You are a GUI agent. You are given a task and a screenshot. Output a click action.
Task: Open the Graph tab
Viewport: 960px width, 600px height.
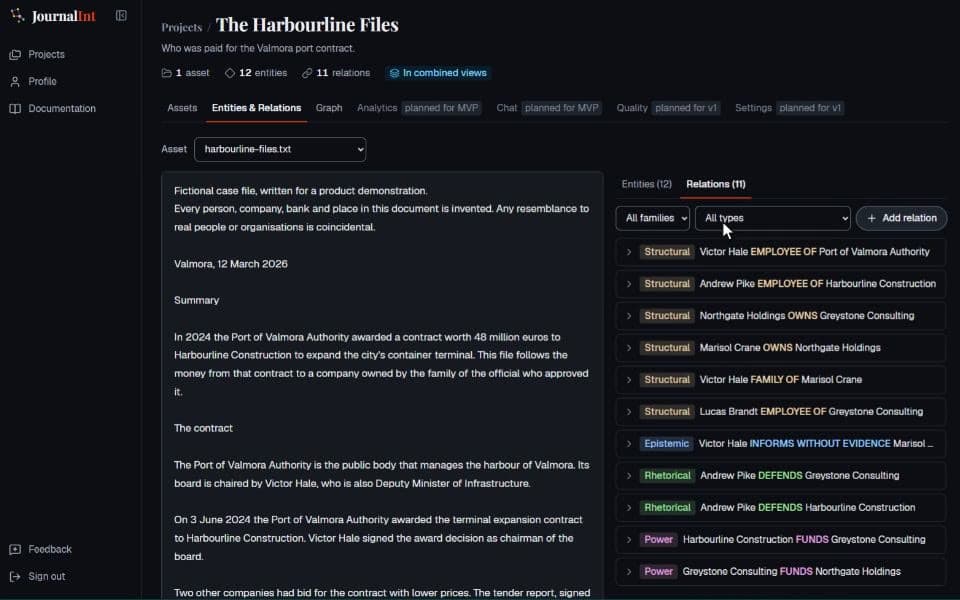pos(329,108)
